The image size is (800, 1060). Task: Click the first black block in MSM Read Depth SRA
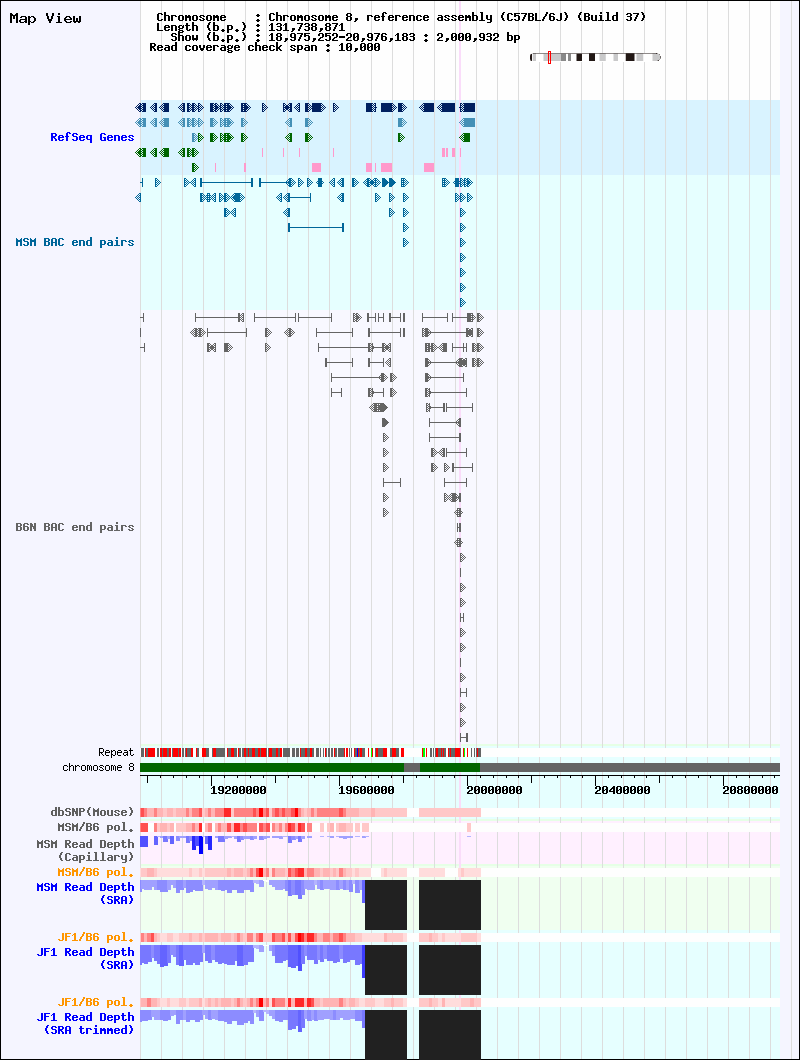[x=386, y=905]
